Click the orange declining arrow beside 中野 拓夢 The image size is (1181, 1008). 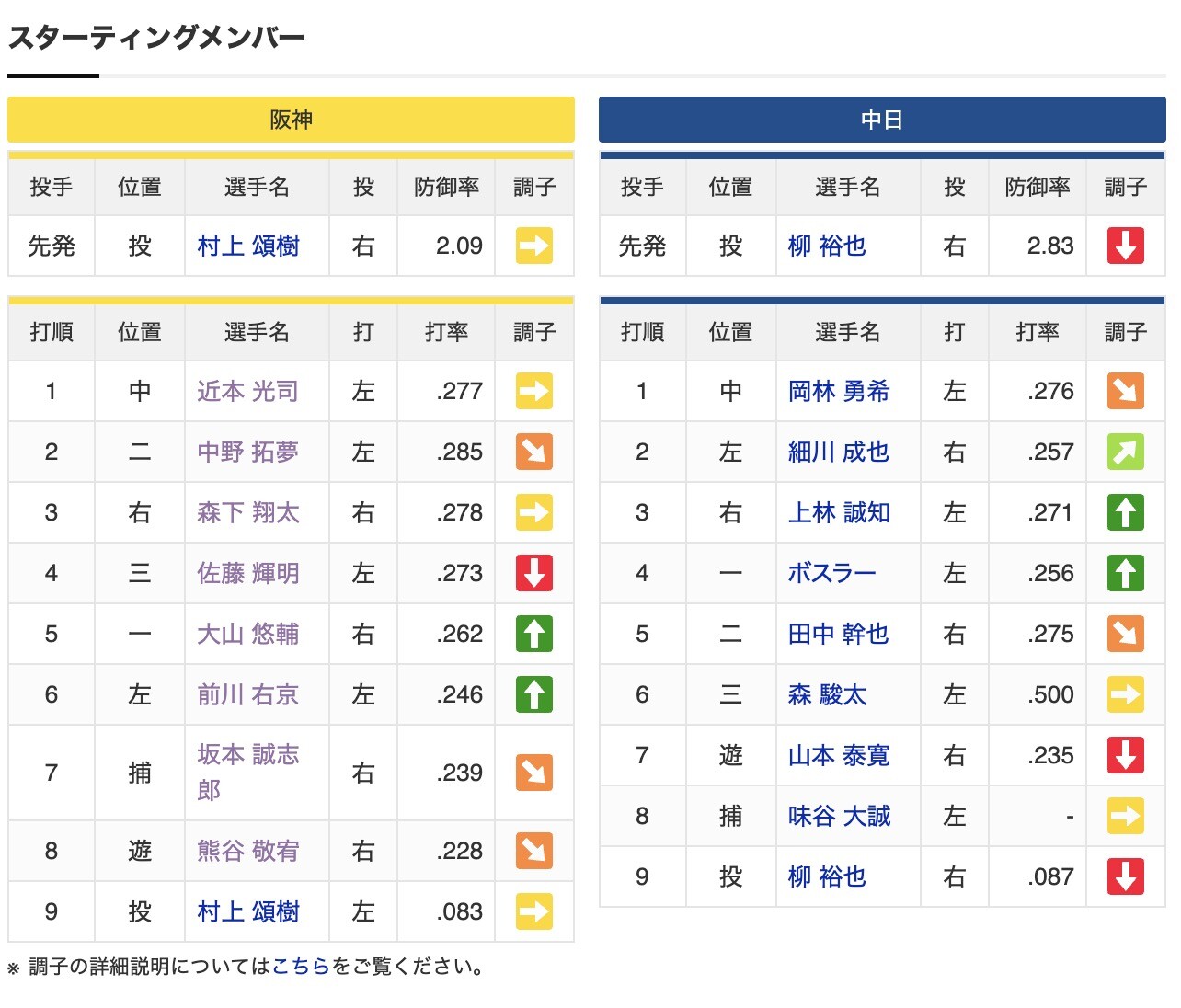pos(534,452)
